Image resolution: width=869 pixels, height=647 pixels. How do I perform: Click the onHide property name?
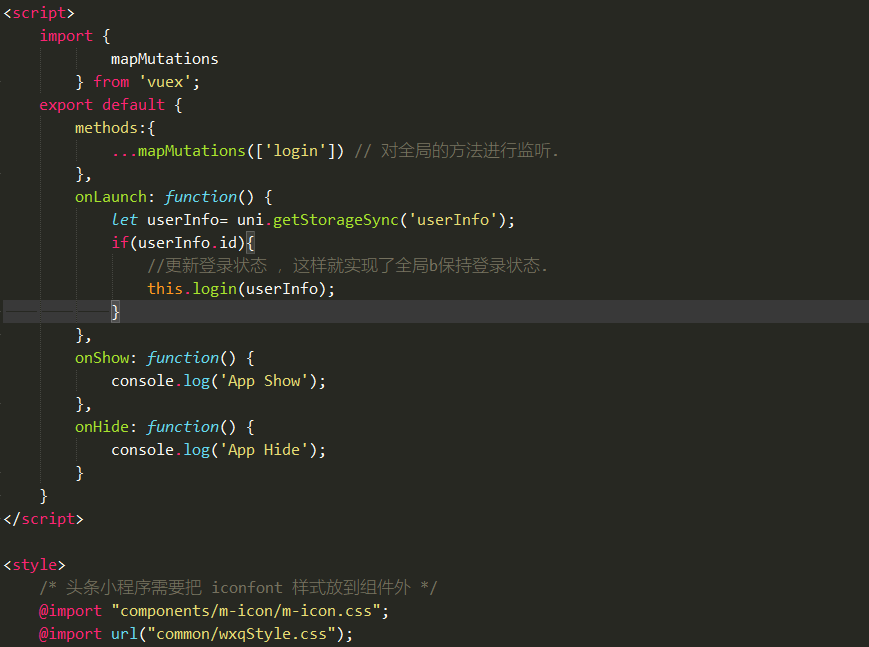point(102,427)
